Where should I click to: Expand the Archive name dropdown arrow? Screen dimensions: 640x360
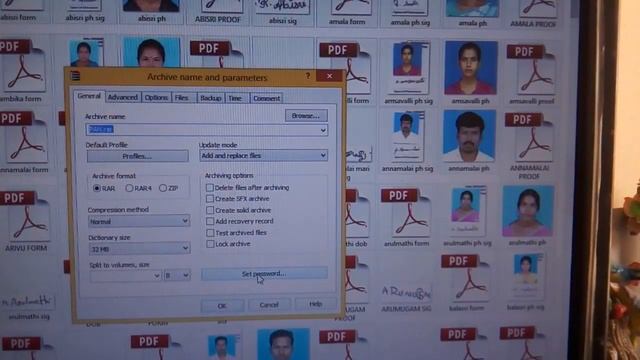[x=323, y=130]
